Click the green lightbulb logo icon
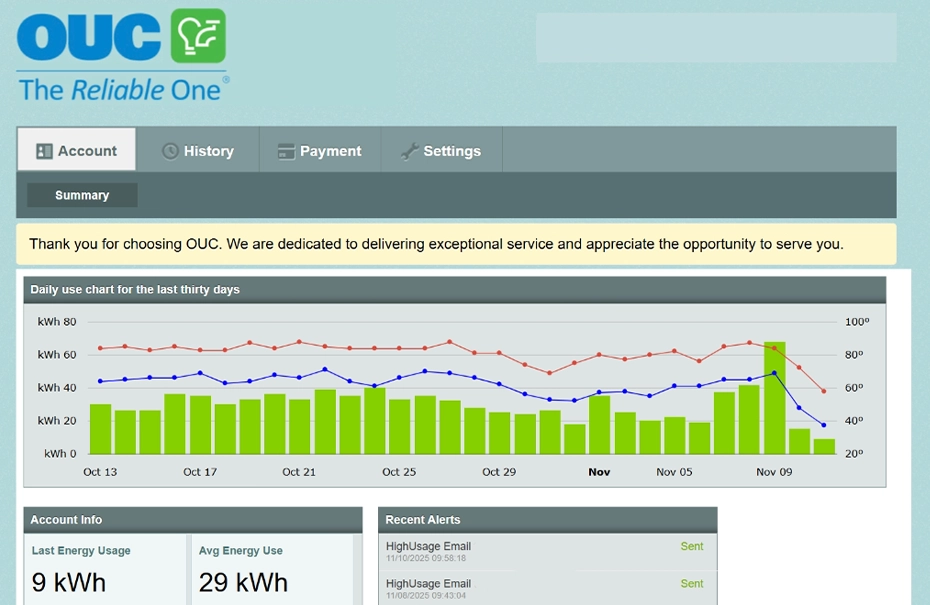The height and width of the screenshot is (605, 930). tap(198, 36)
